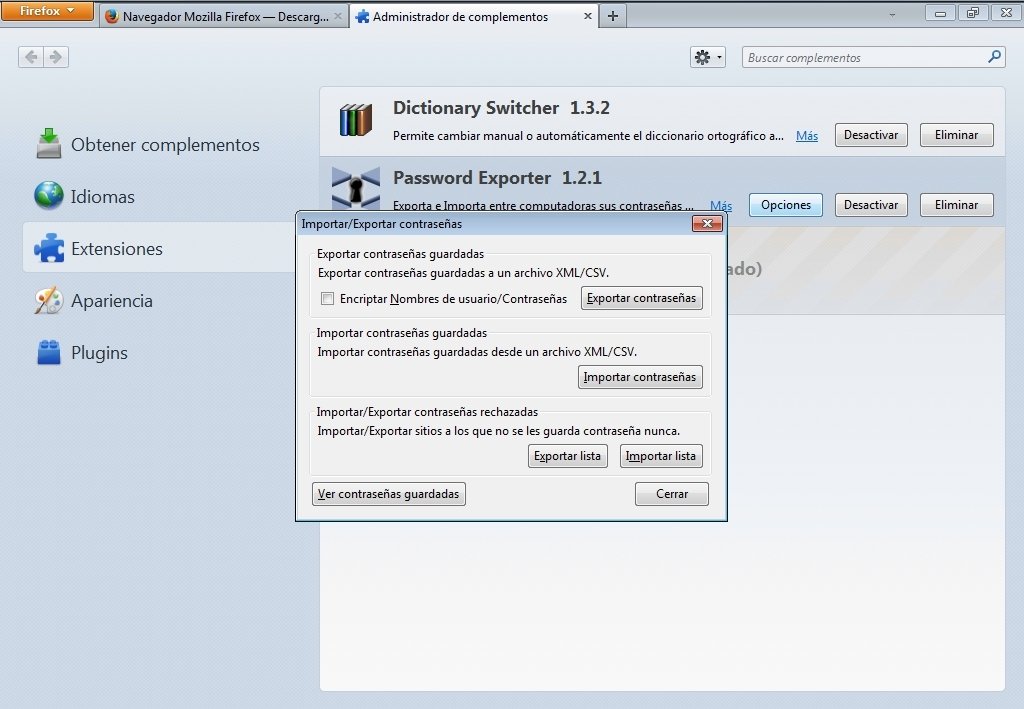The width and height of the screenshot is (1024, 709).
Task: Select Extensiones in the sidebar
Action: (160, 248)
